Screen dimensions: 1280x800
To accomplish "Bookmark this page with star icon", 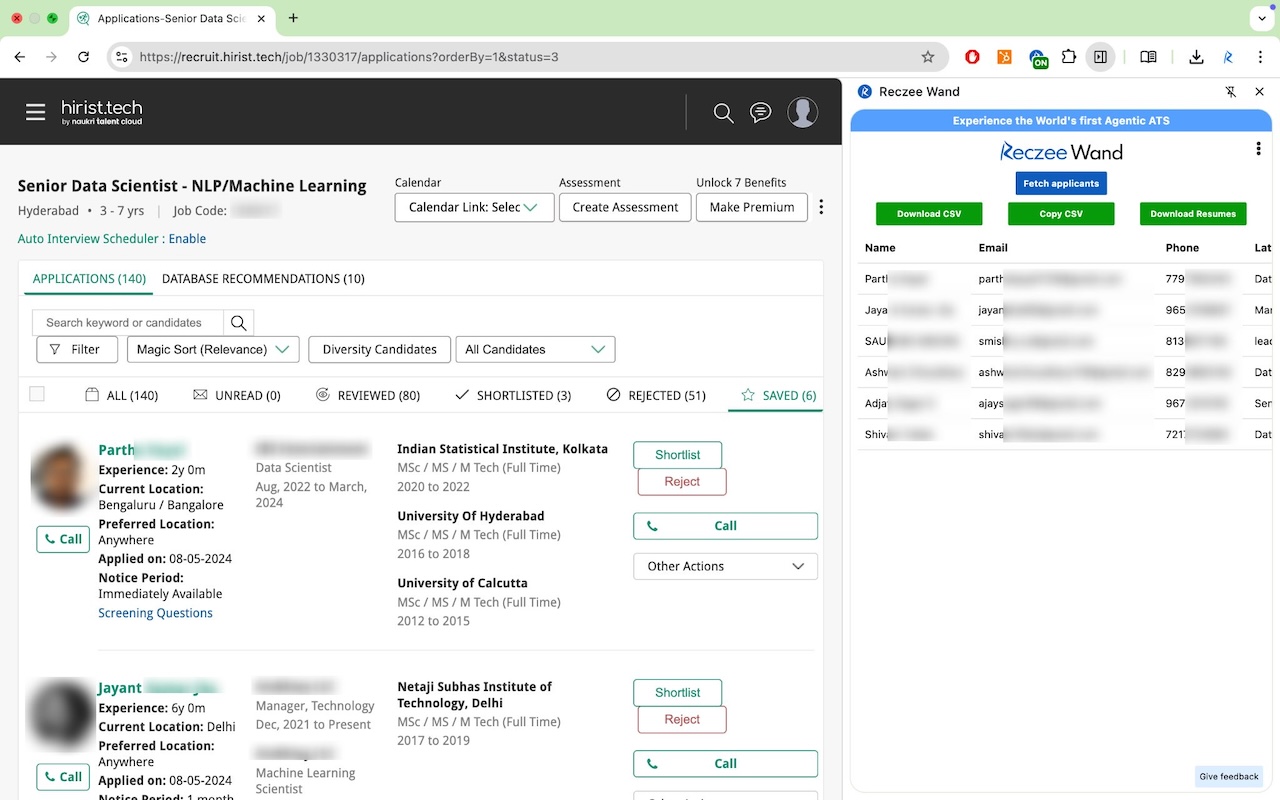I will [x=928, y=57].
